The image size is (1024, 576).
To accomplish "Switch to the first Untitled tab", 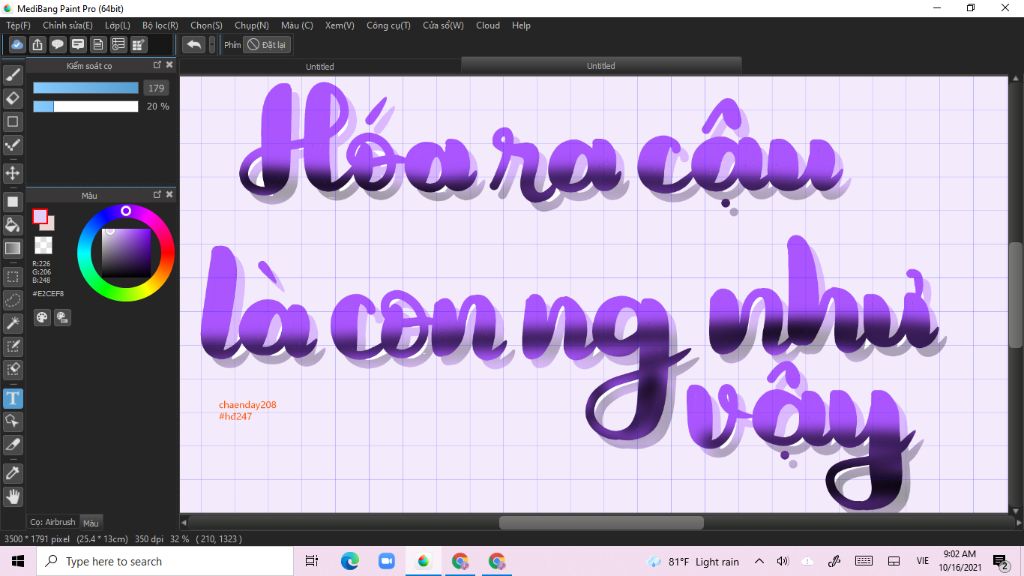I will (320, 67).
